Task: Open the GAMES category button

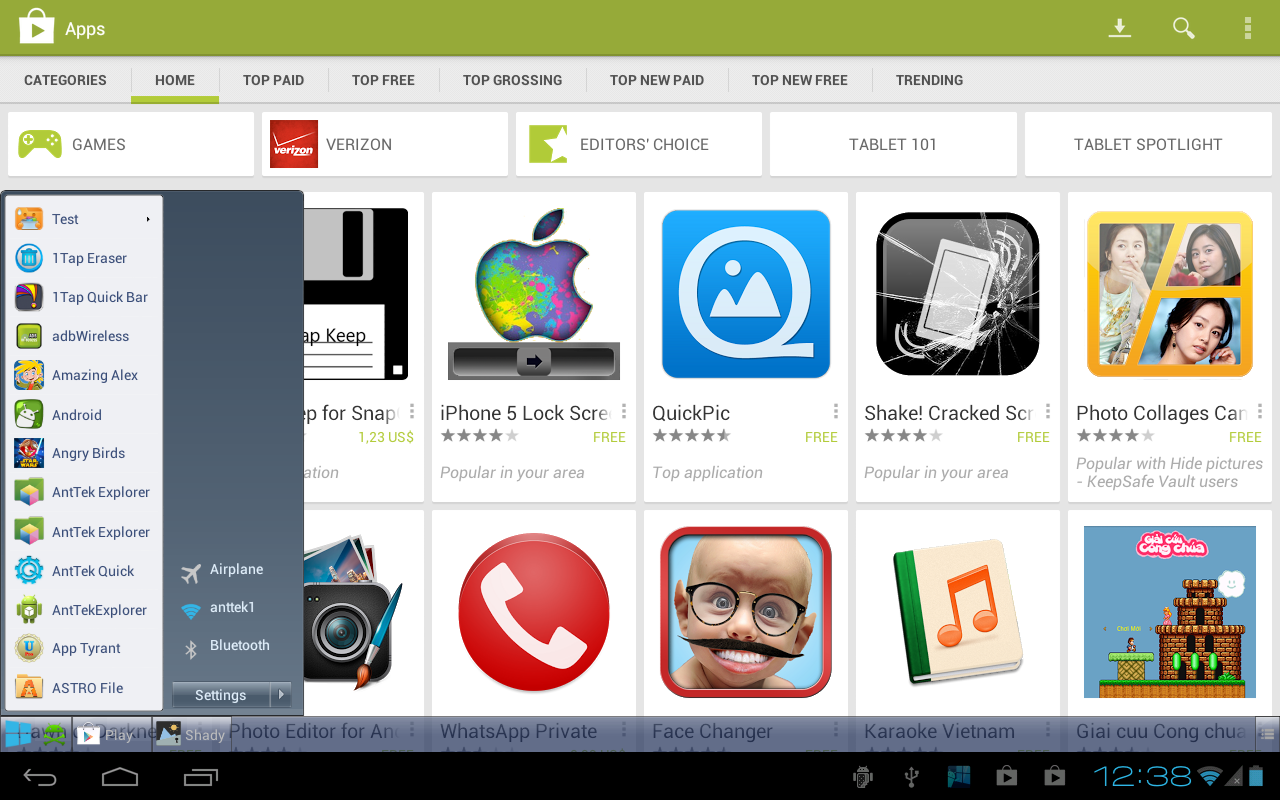Action: pos(131,144)
